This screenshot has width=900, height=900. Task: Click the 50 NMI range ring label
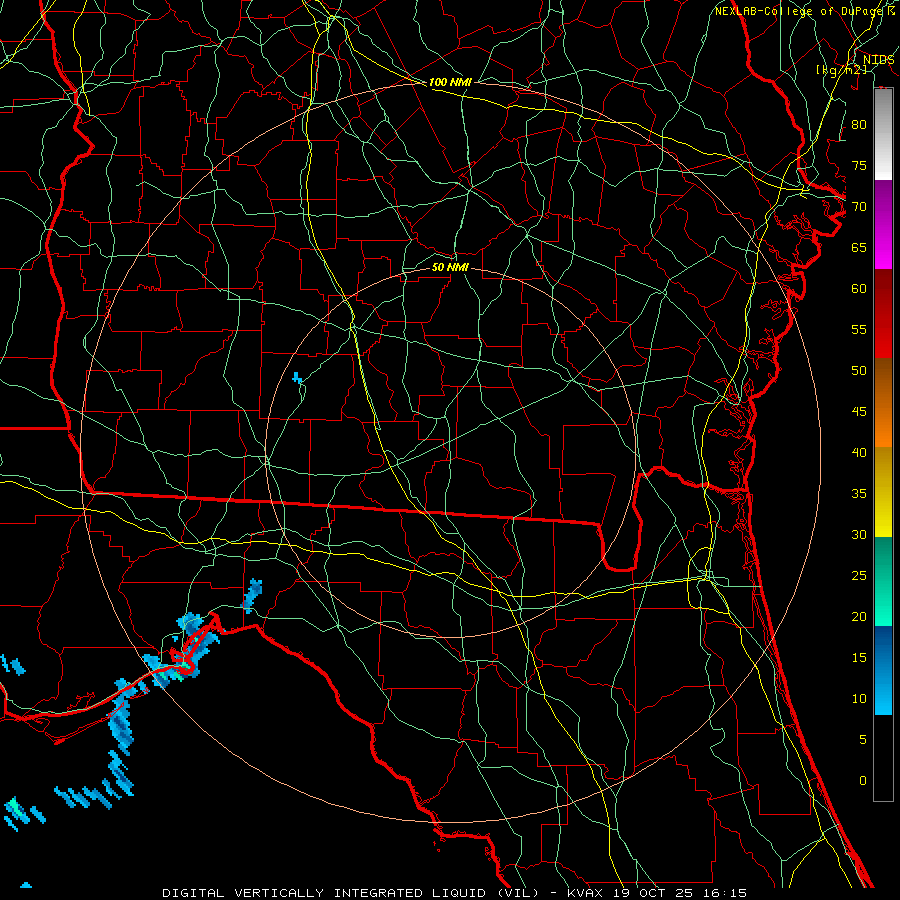450,267
